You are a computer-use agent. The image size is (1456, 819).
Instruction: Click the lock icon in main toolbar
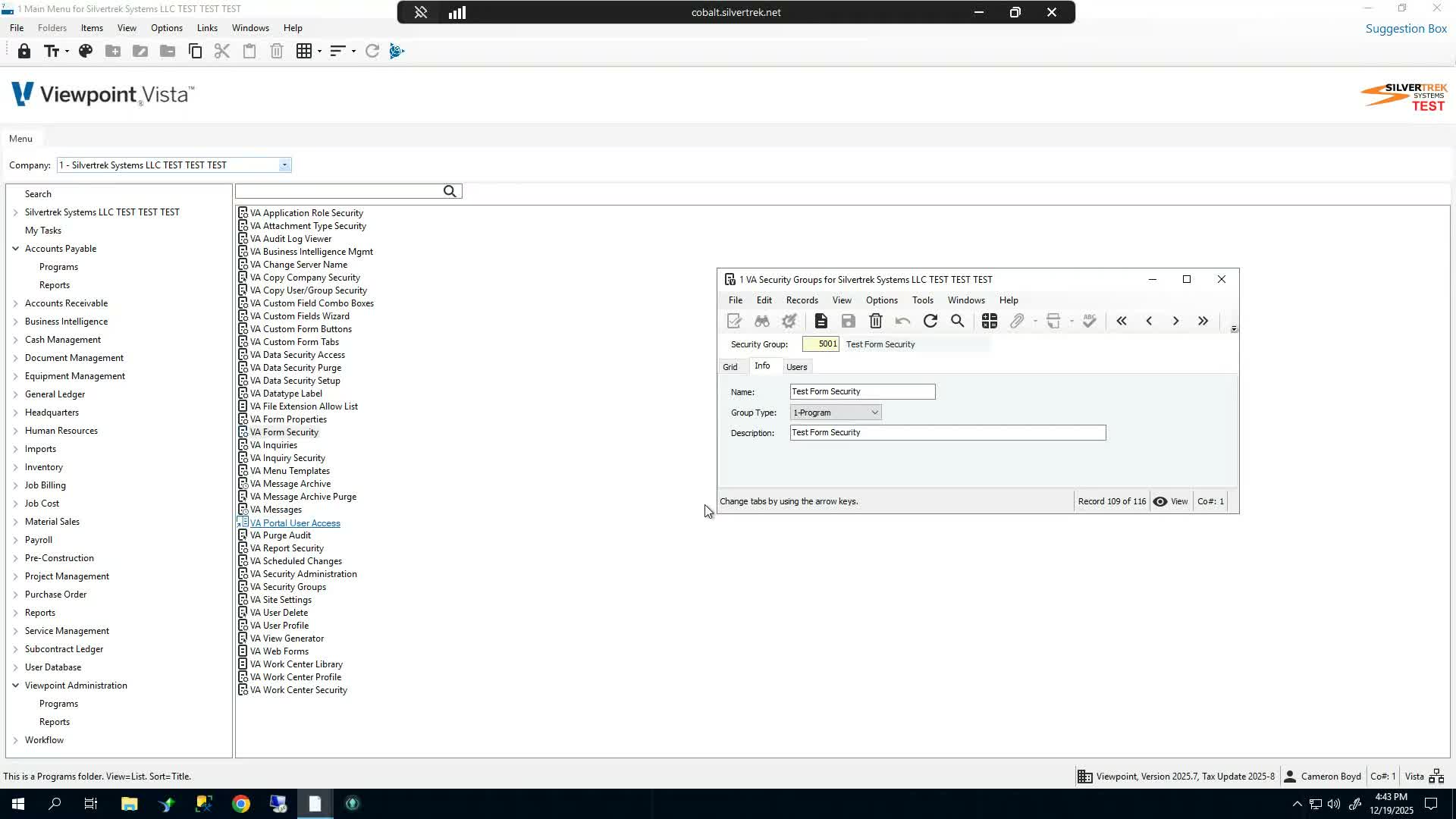(24, 52)
